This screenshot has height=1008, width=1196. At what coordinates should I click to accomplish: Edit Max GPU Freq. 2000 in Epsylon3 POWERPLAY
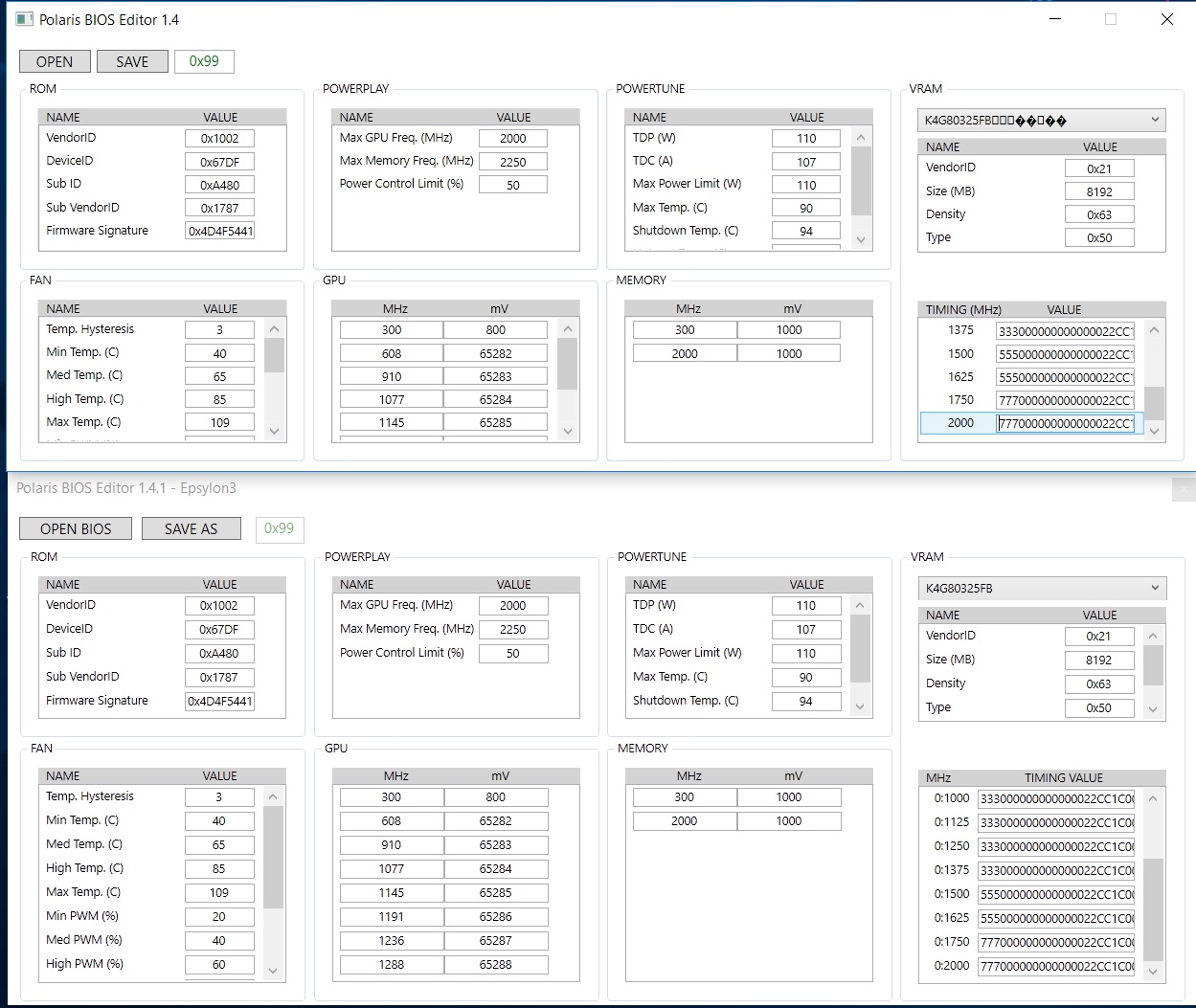[512, 605]
